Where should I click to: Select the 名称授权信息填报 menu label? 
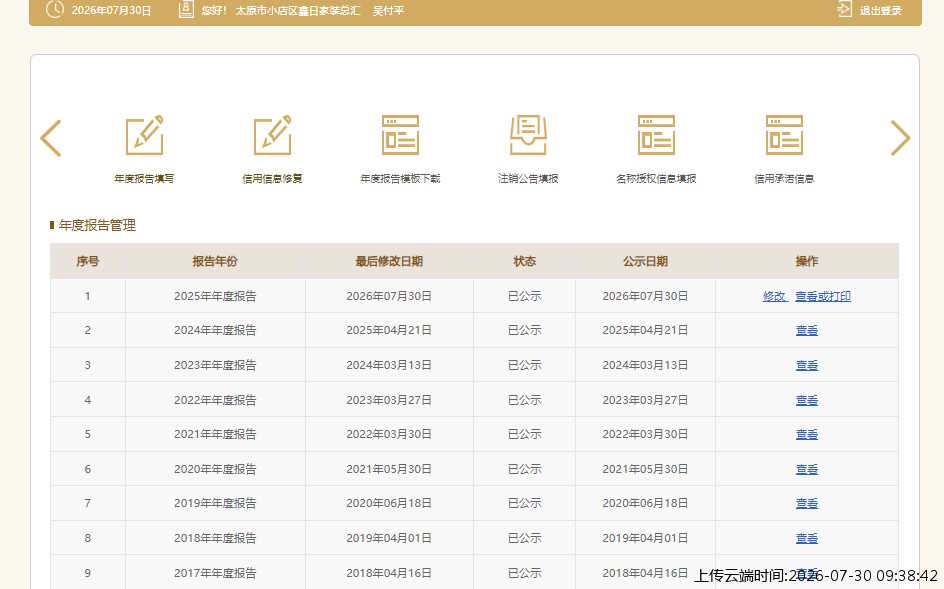click(x=656, y=178)
